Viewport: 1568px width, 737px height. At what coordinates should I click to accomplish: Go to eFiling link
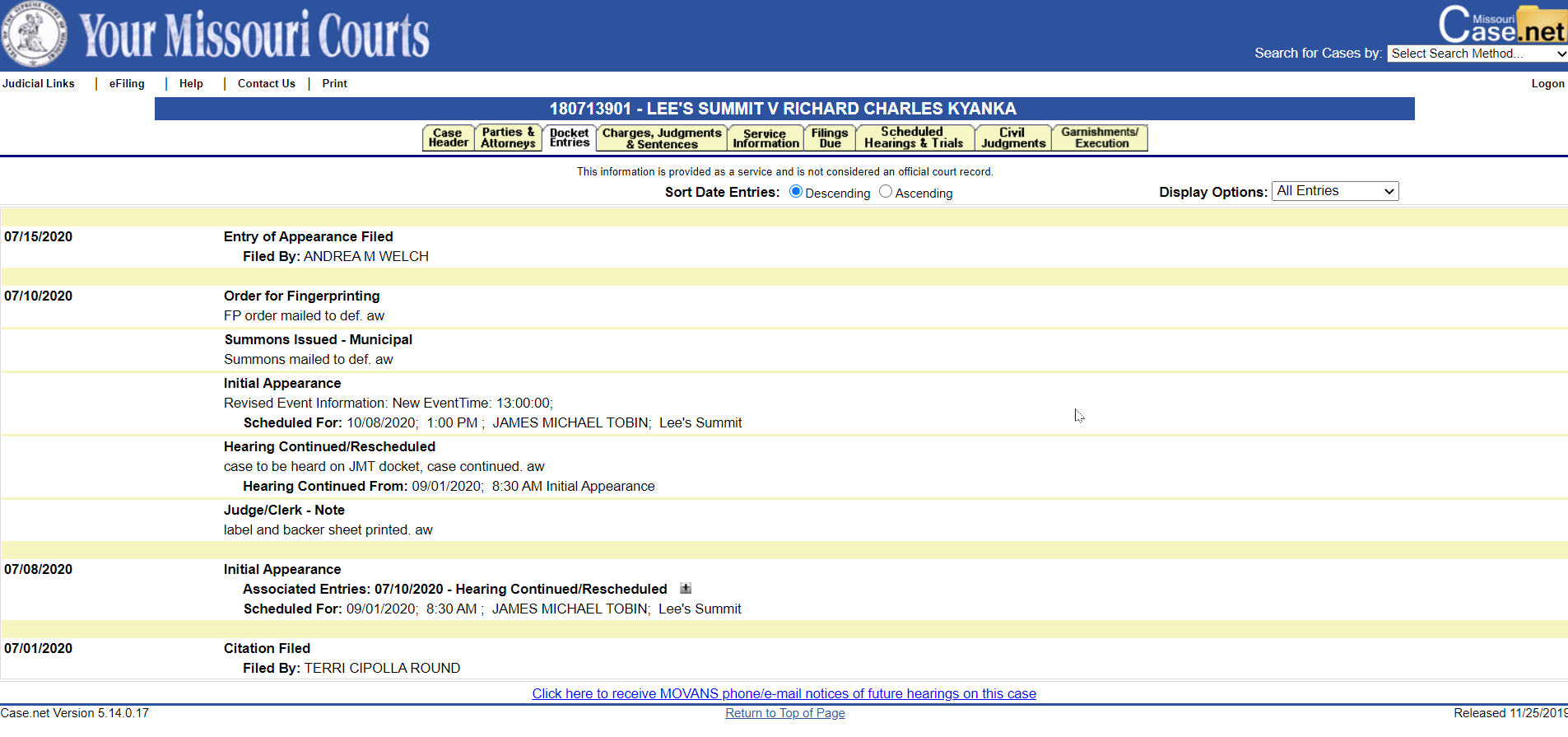[127, 83]
